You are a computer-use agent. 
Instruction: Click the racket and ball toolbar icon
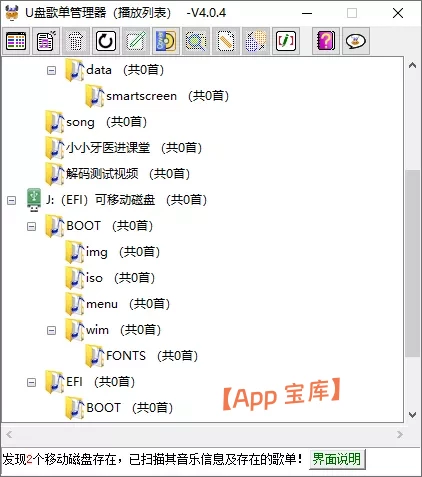pos(256,41)
